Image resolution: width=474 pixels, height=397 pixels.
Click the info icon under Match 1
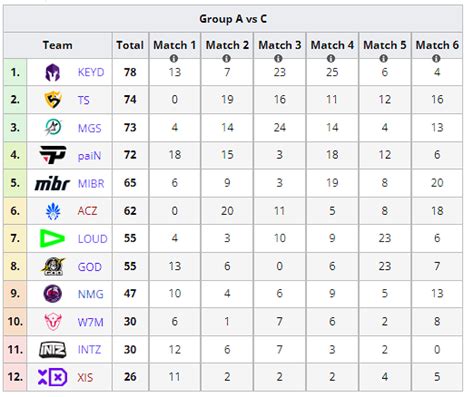(x=174, y=59)
